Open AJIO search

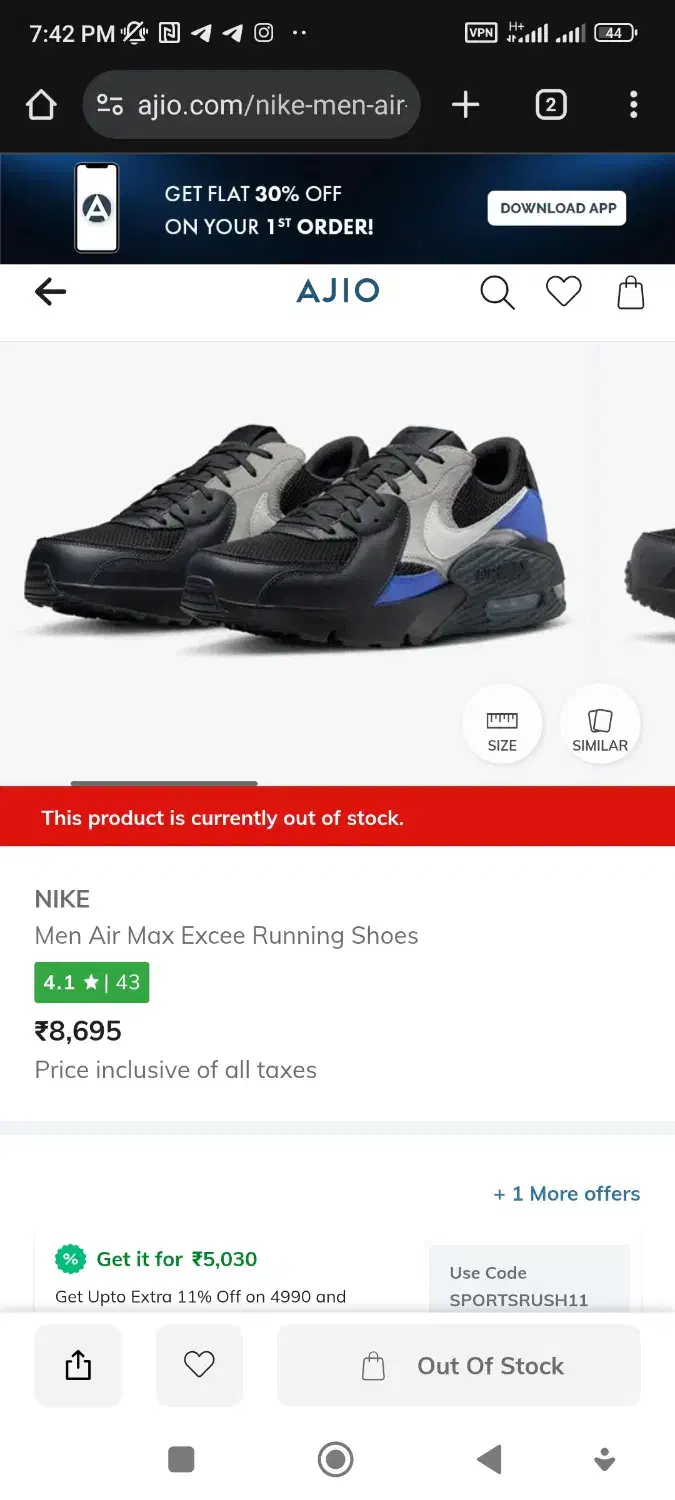coord(497,292)
